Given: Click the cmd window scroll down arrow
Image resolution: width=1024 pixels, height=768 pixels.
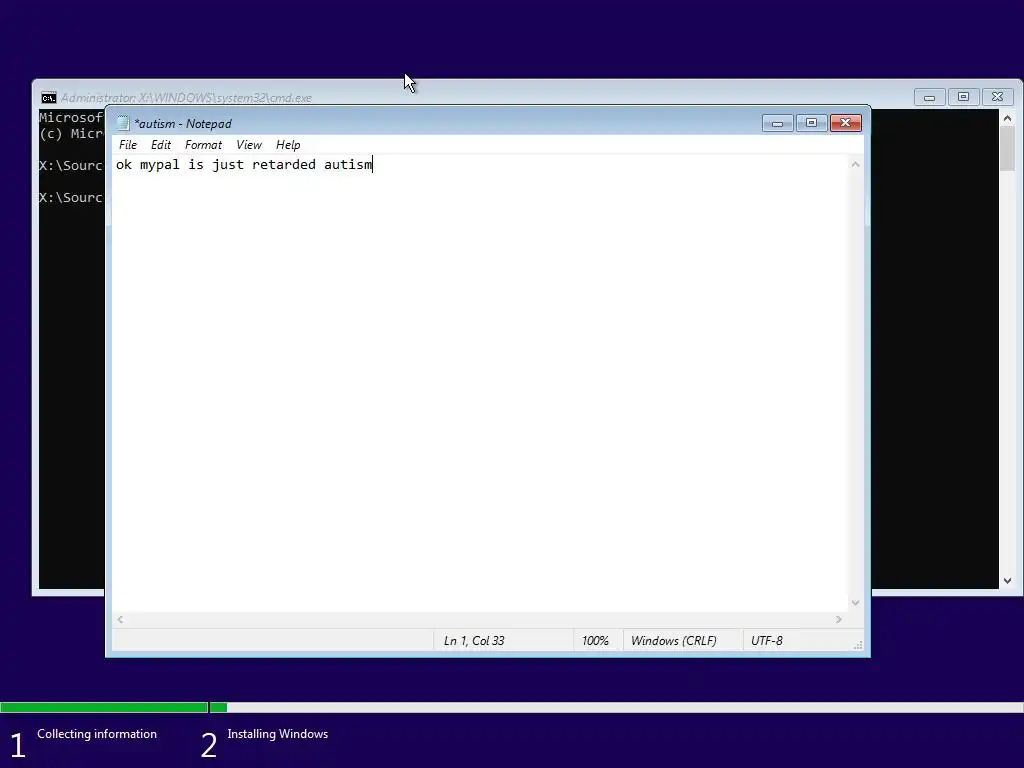Looking at the screenshot, I should point(1007,581).
